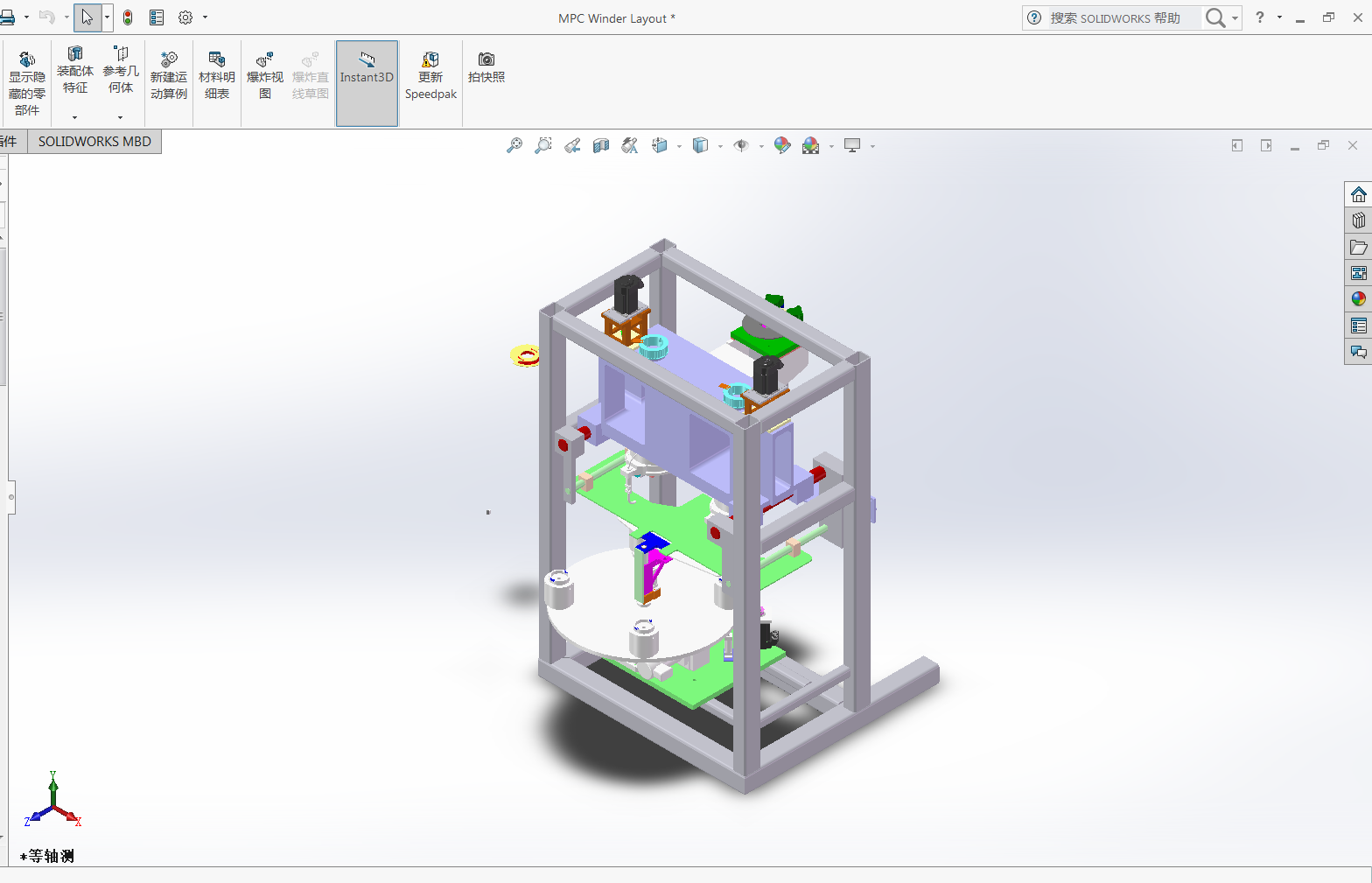Click 拍快照 (Take Snapshot) camera icon
The image size is (1372, 883).
click(486, 67)
